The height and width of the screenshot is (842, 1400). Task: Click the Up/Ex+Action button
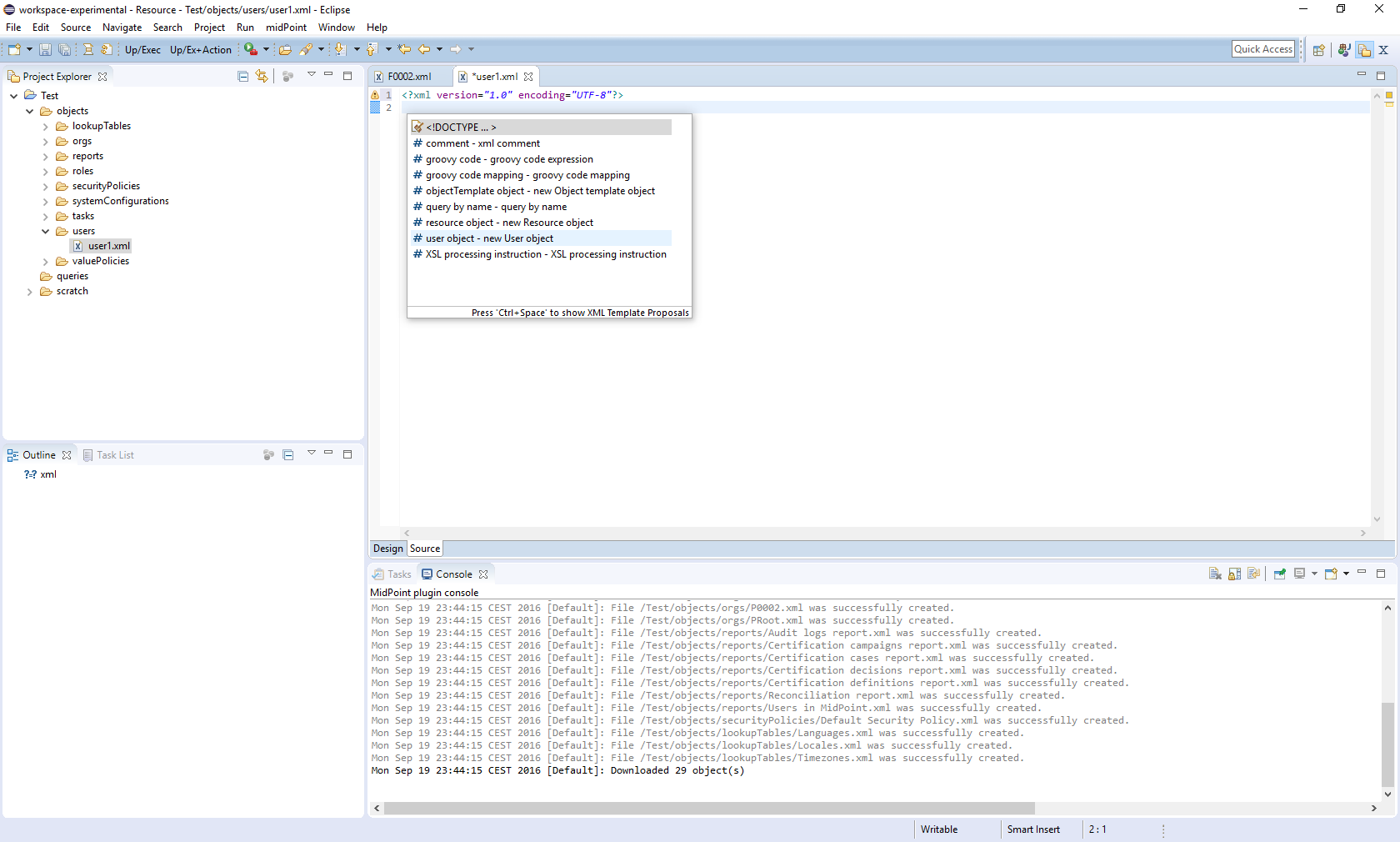(x=200, y=50)
